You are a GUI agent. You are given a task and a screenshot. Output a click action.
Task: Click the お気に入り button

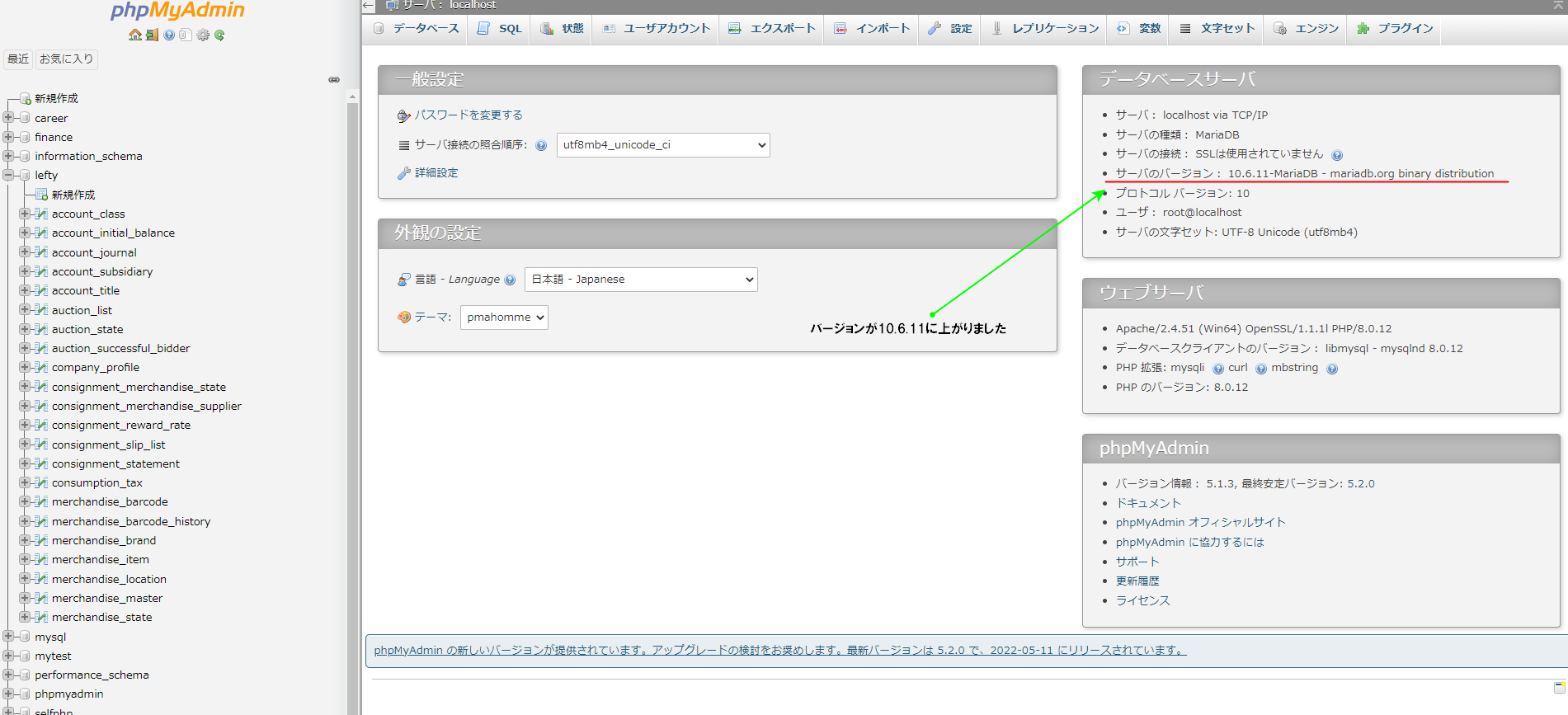(x=66, y=59)
